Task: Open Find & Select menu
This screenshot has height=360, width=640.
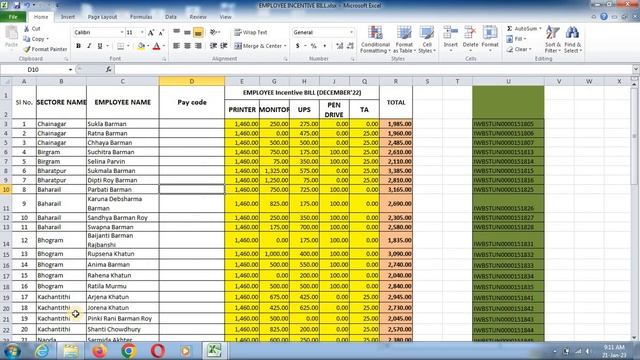Action: coord(573,39)
